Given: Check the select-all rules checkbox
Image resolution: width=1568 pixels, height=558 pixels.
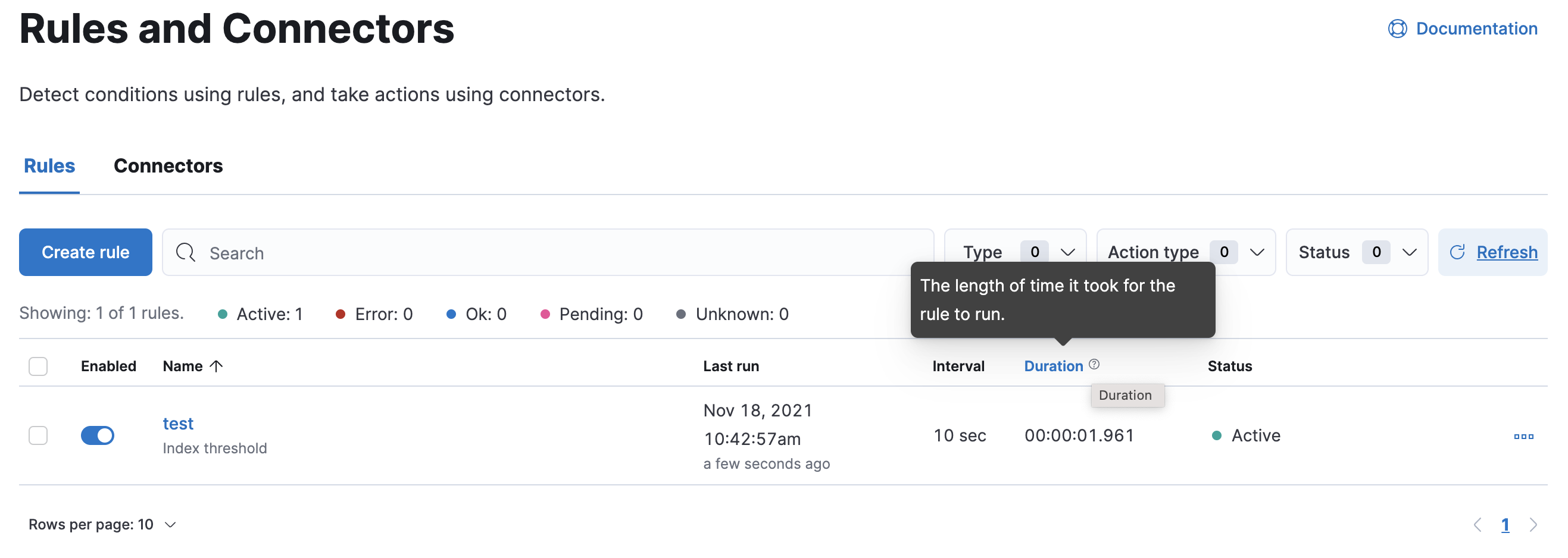Looking at the screenshot, I should [x=38, y=366].
